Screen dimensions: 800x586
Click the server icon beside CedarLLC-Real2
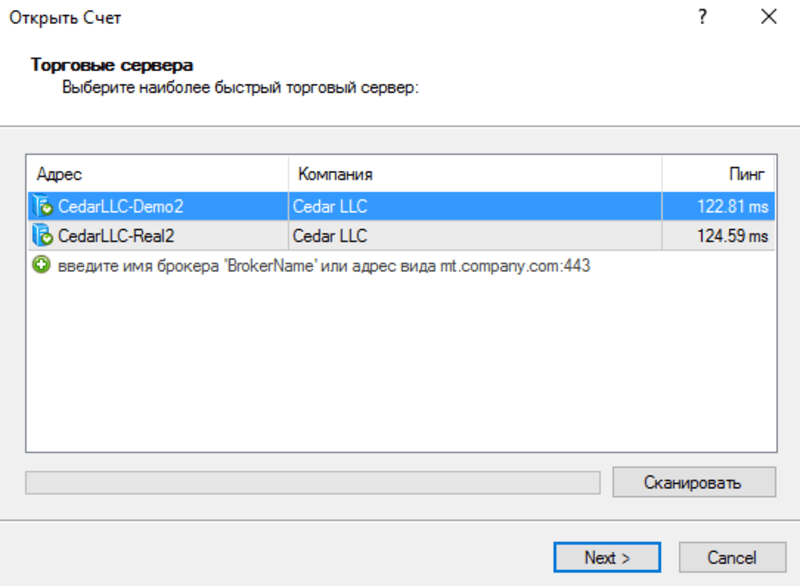point(43,236)
